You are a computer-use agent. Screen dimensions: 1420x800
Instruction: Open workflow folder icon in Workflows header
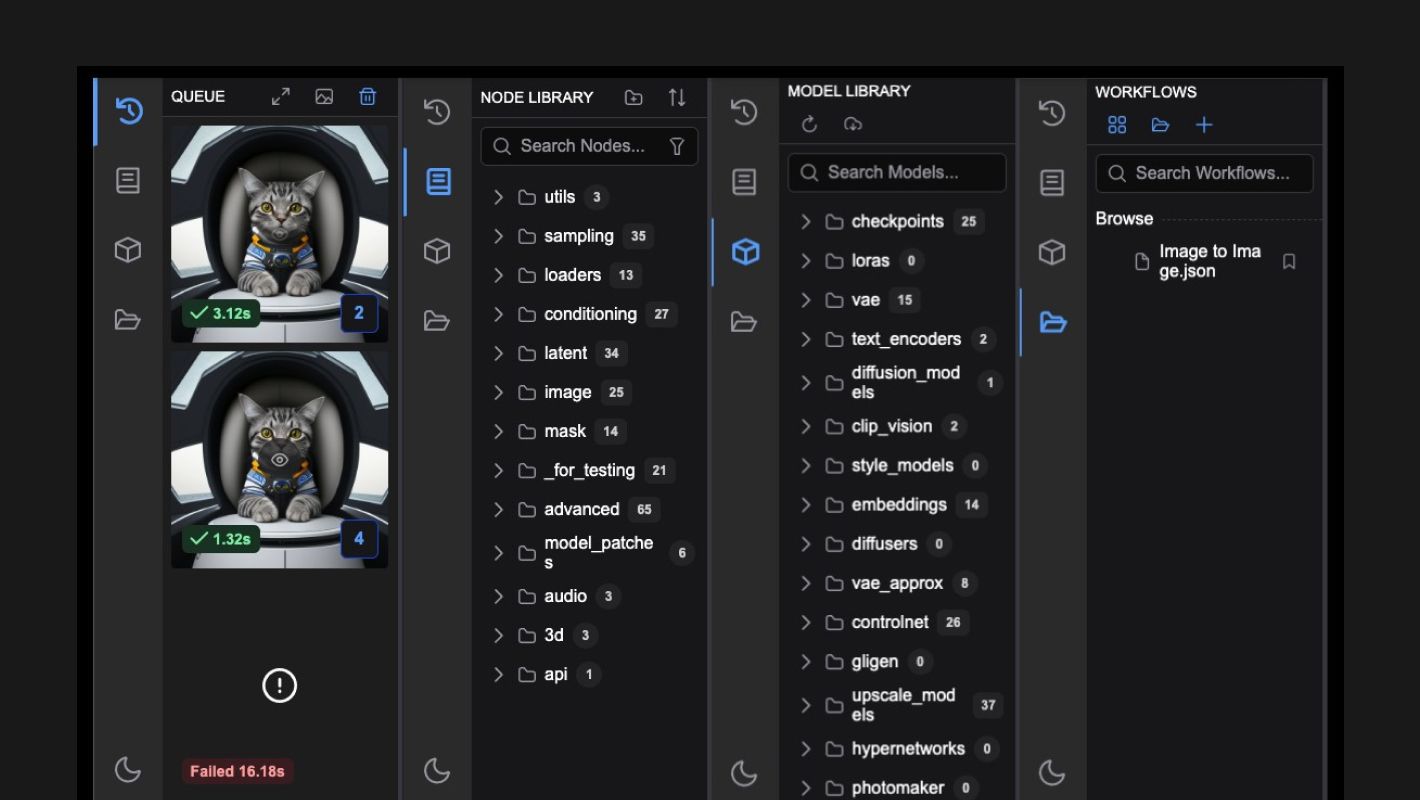click(x=1160, y=125)
